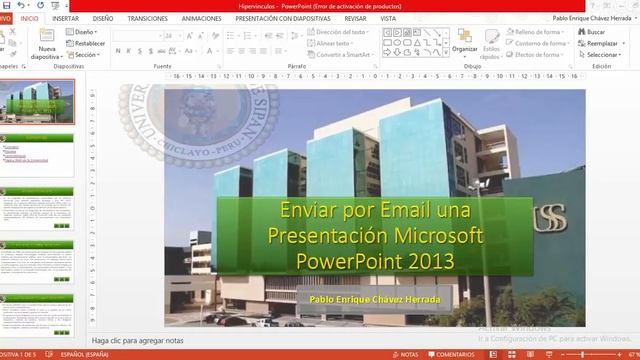The image size is (640, 360).
Task: Save the presentation with the floppy icon
Action: click(x=6, y=5)
